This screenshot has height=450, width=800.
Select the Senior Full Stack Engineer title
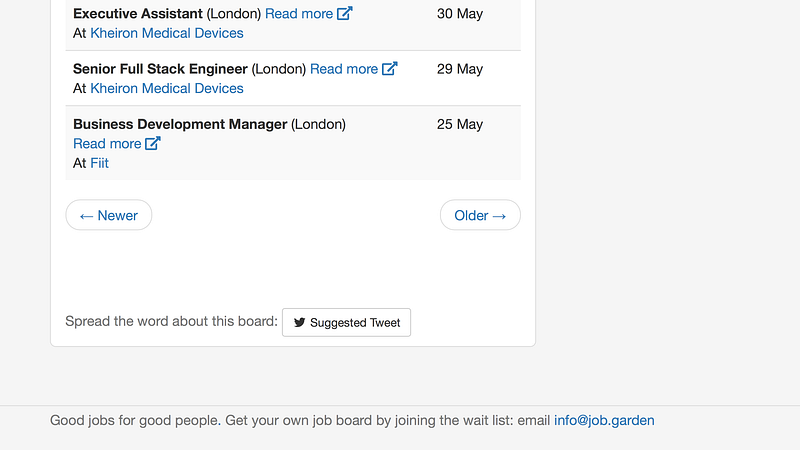coord(160,69)
